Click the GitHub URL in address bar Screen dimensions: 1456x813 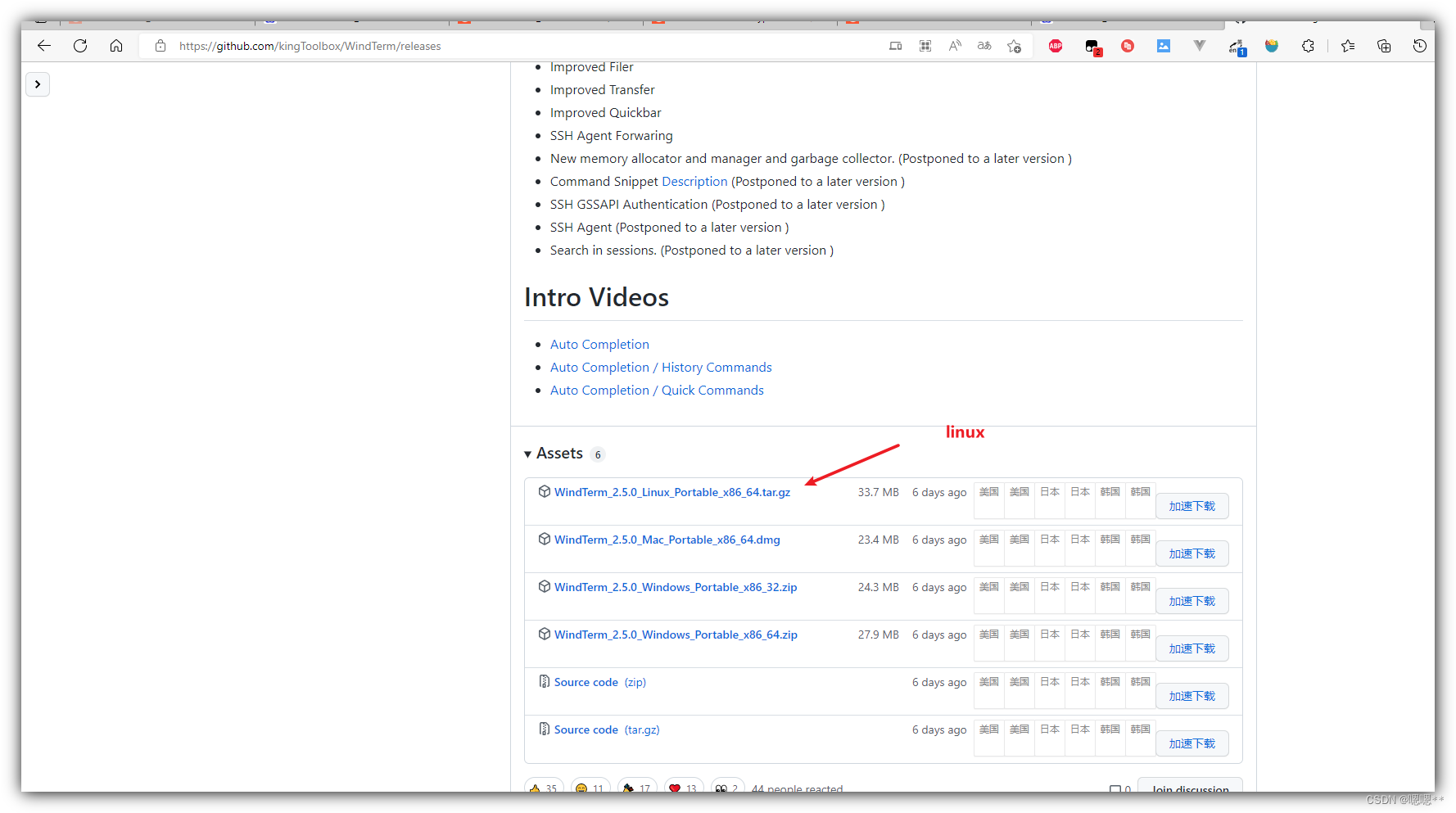tap(310, 46)
